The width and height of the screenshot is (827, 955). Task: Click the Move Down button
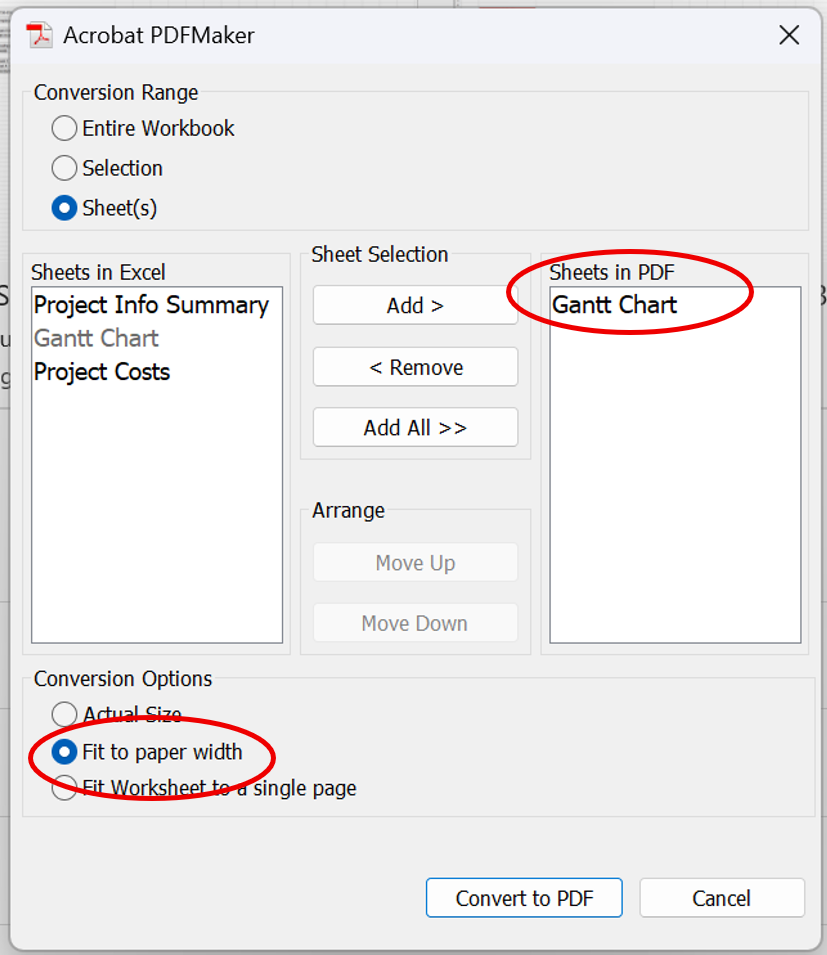click(415, 623)
